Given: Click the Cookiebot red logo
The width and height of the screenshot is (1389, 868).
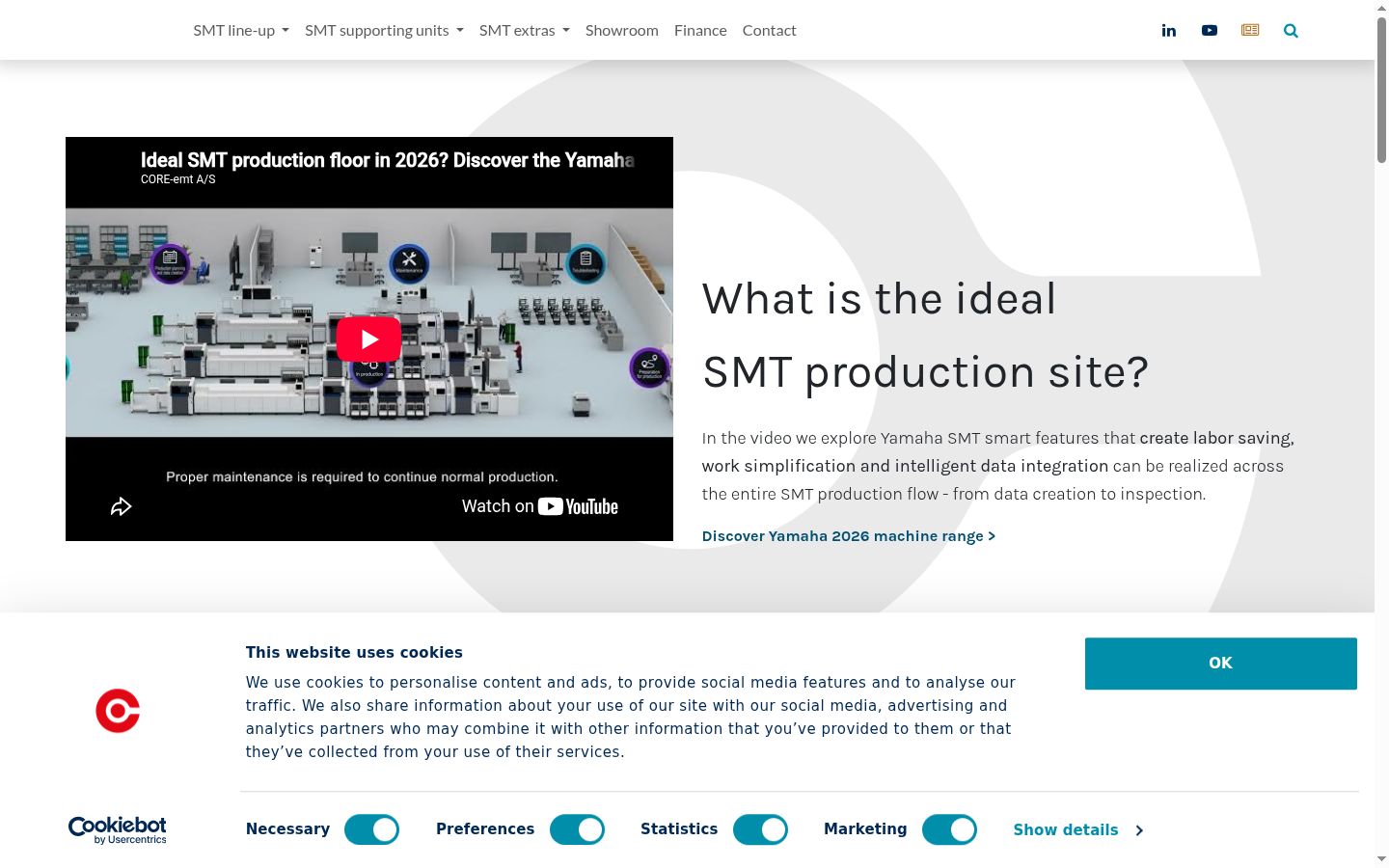Looking at the screenshot, I should [x=118, y=711].
